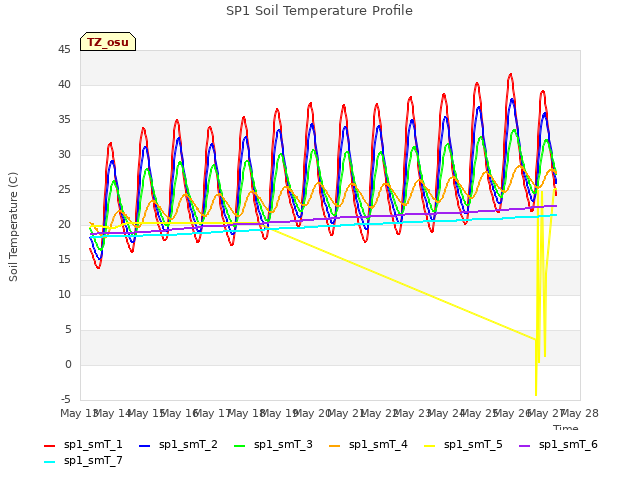Click the 45 y-axis tick label

point(64,49)
